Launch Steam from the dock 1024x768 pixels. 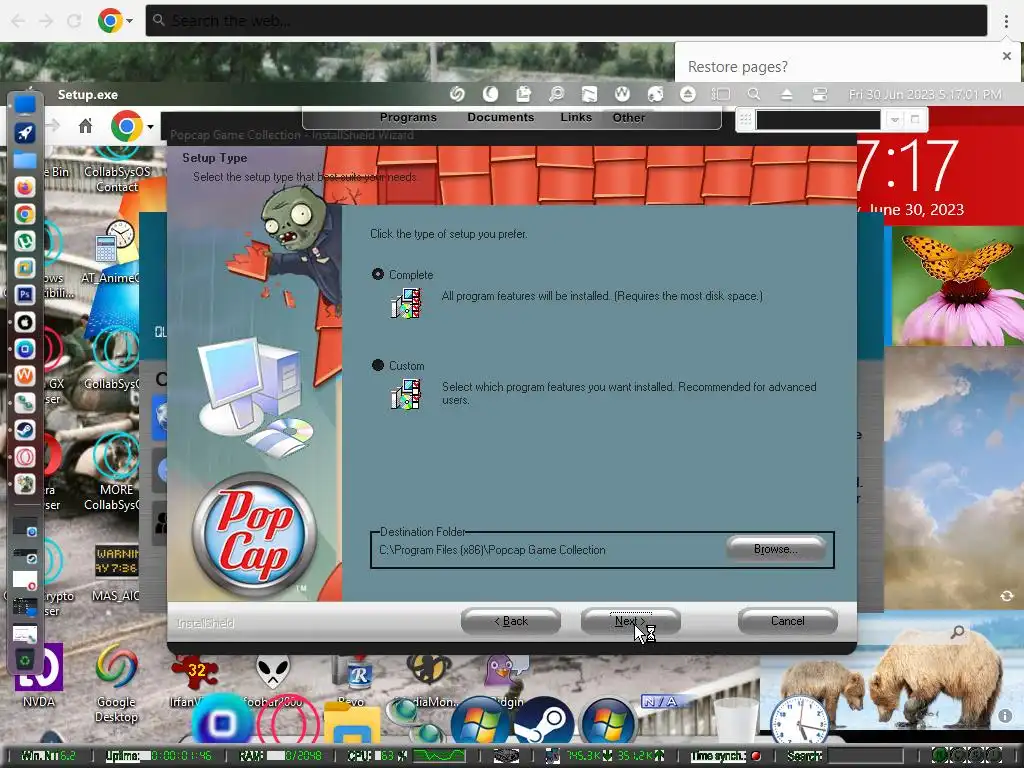click(25, 430)
